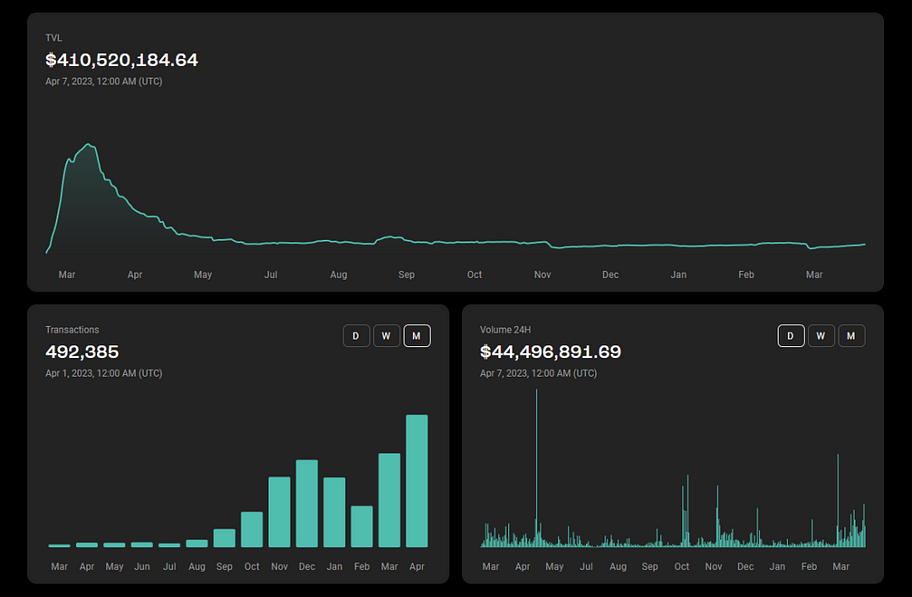The width and height of the screenshot is (912, 597).
Task: Click the May label on the TVL axis
Action: [x=203, y=275]
